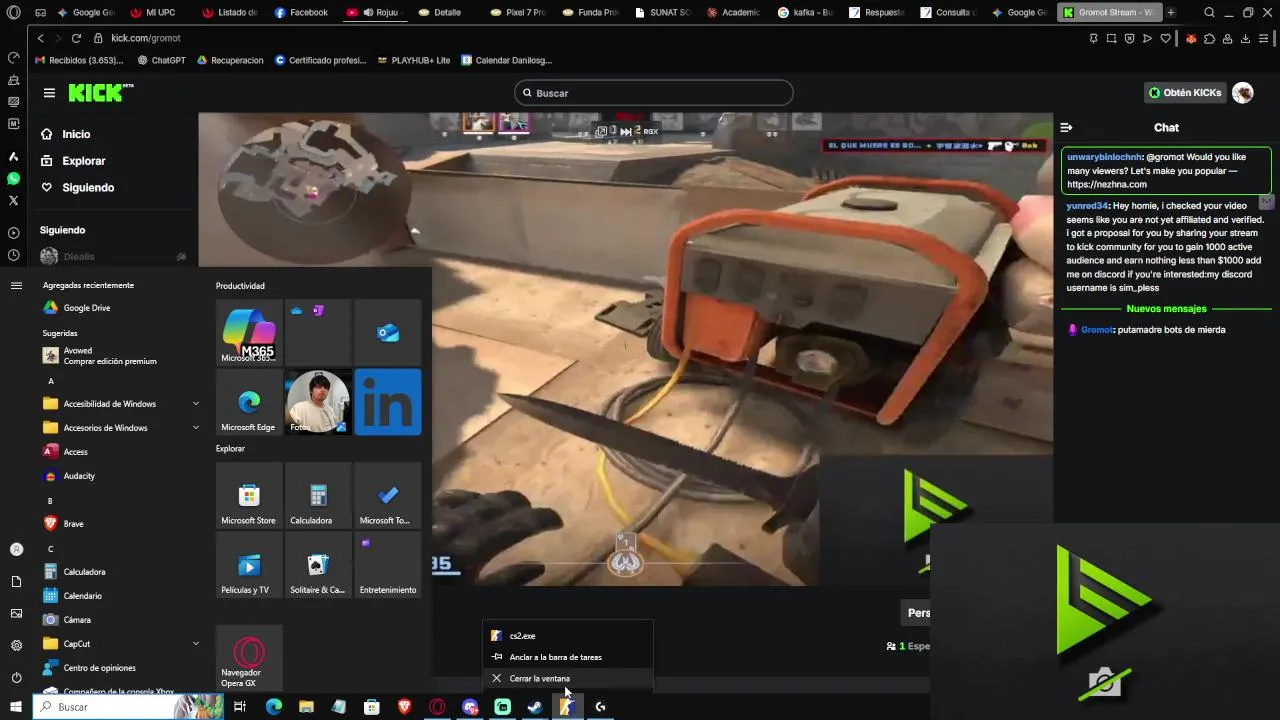Open the Calculadora tile
This screenshot has height=720, width=1280.
318,496
